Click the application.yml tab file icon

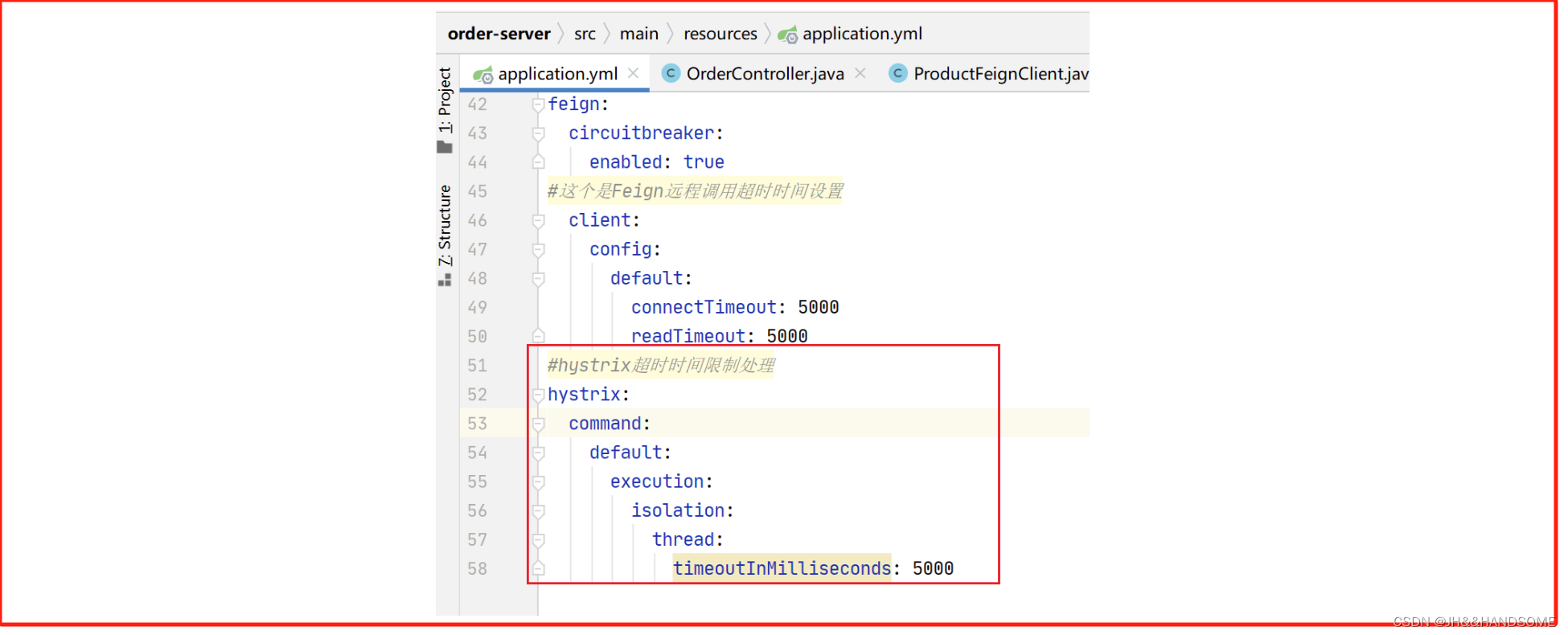tap(483, 76)
